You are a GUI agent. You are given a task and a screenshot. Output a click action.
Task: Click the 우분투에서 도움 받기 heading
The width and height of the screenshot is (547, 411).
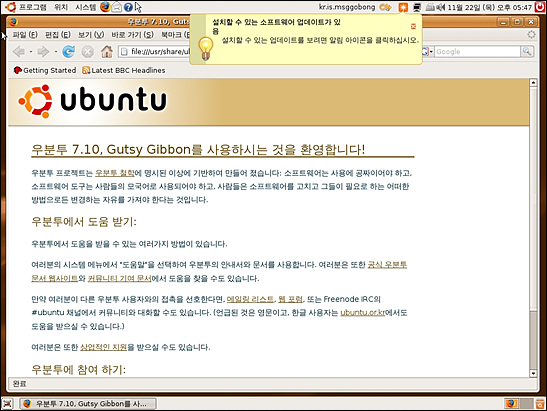[x=84, y=222]
